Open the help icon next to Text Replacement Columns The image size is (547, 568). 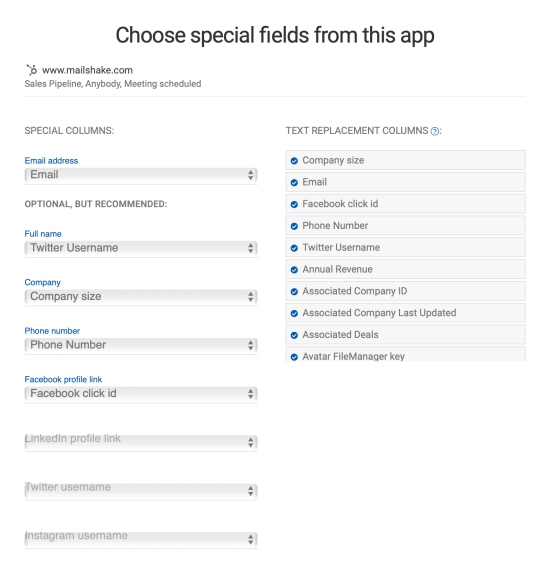click(434, 131)
